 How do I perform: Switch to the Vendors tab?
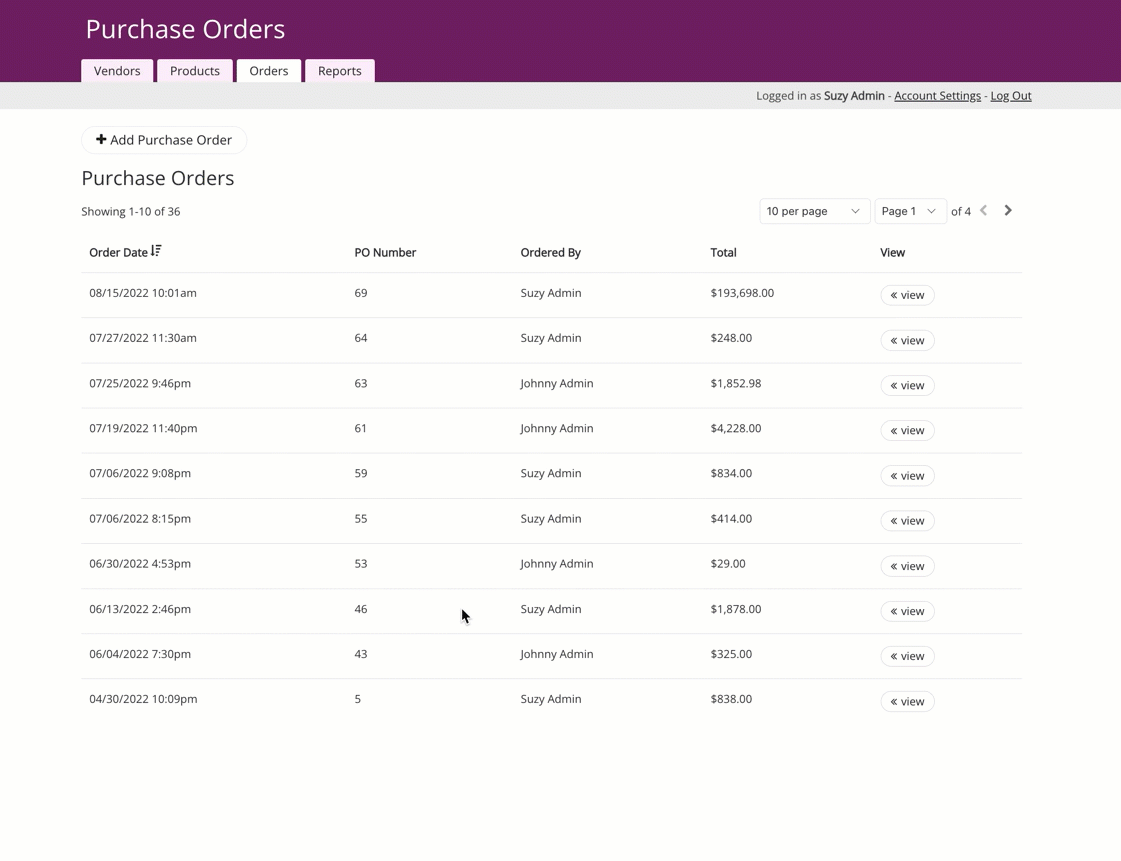point(117,71)
